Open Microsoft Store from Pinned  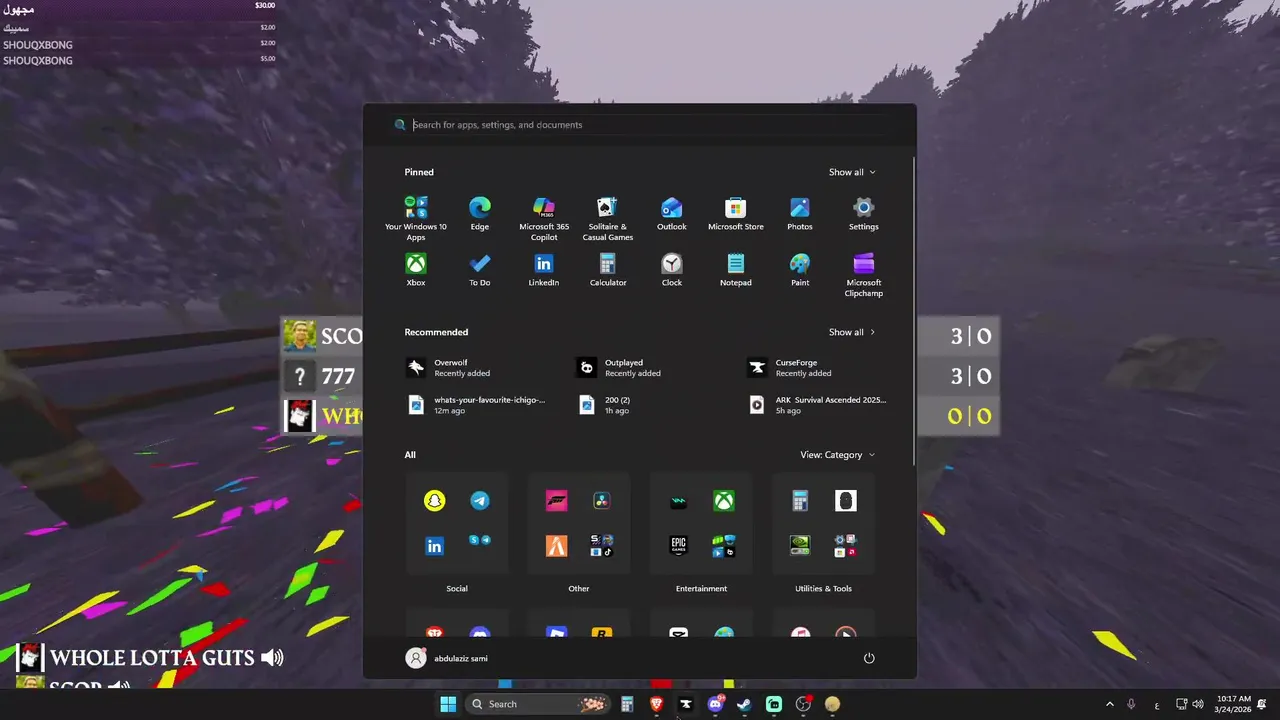(736, 214)
